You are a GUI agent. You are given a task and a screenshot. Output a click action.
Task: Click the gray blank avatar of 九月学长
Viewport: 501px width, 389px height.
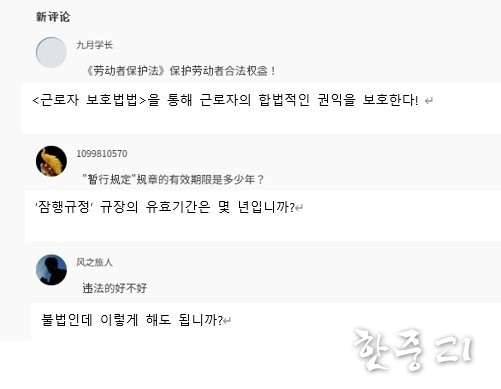(x=51, y=53)
